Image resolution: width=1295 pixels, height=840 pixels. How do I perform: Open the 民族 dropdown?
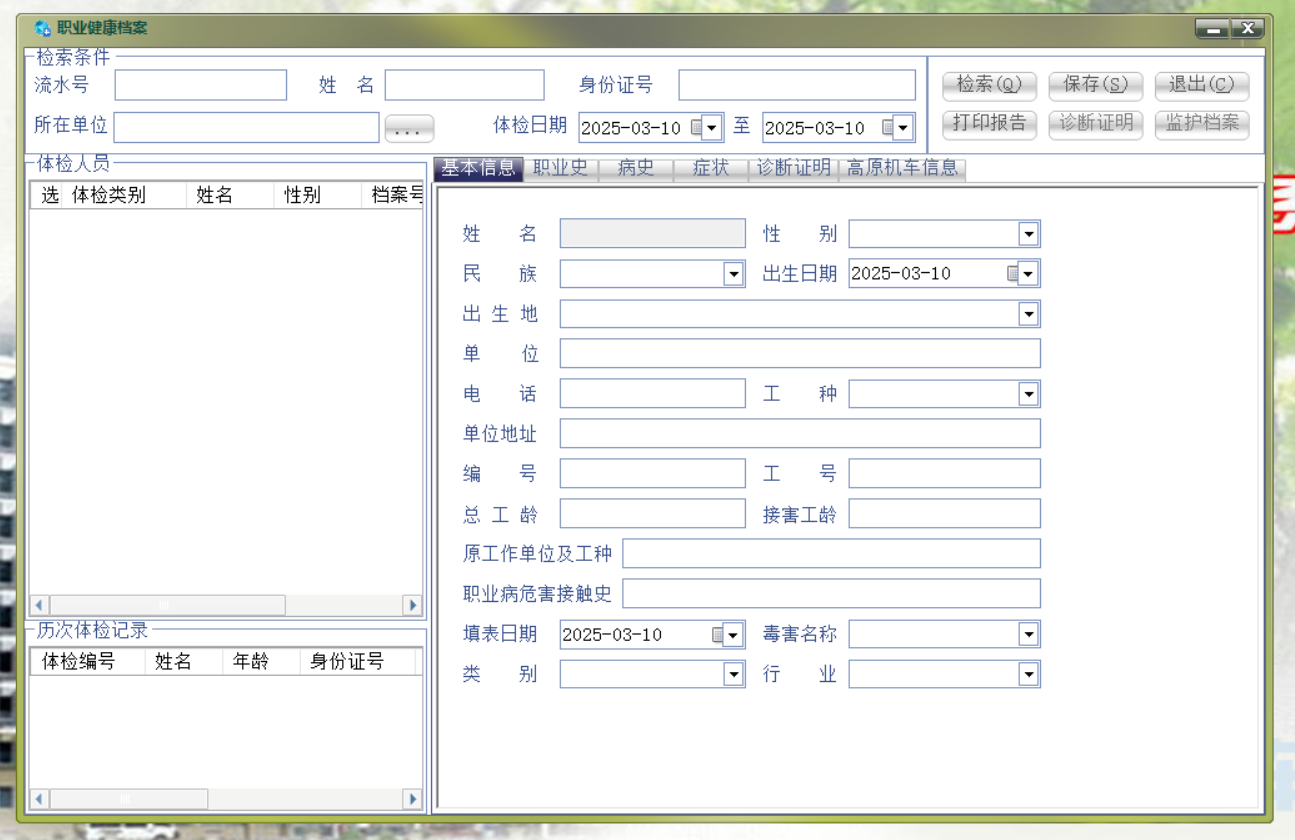(x=734, y=274)
